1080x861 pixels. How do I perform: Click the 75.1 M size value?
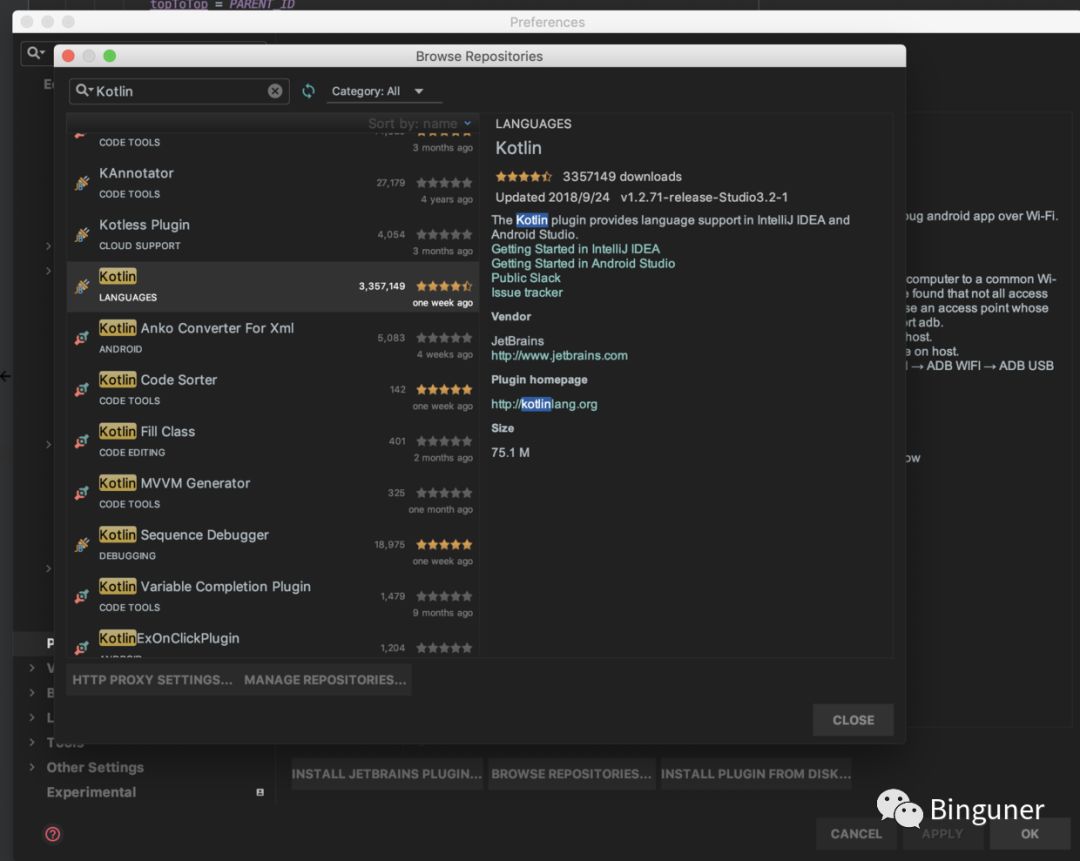(x=510, y=453)
